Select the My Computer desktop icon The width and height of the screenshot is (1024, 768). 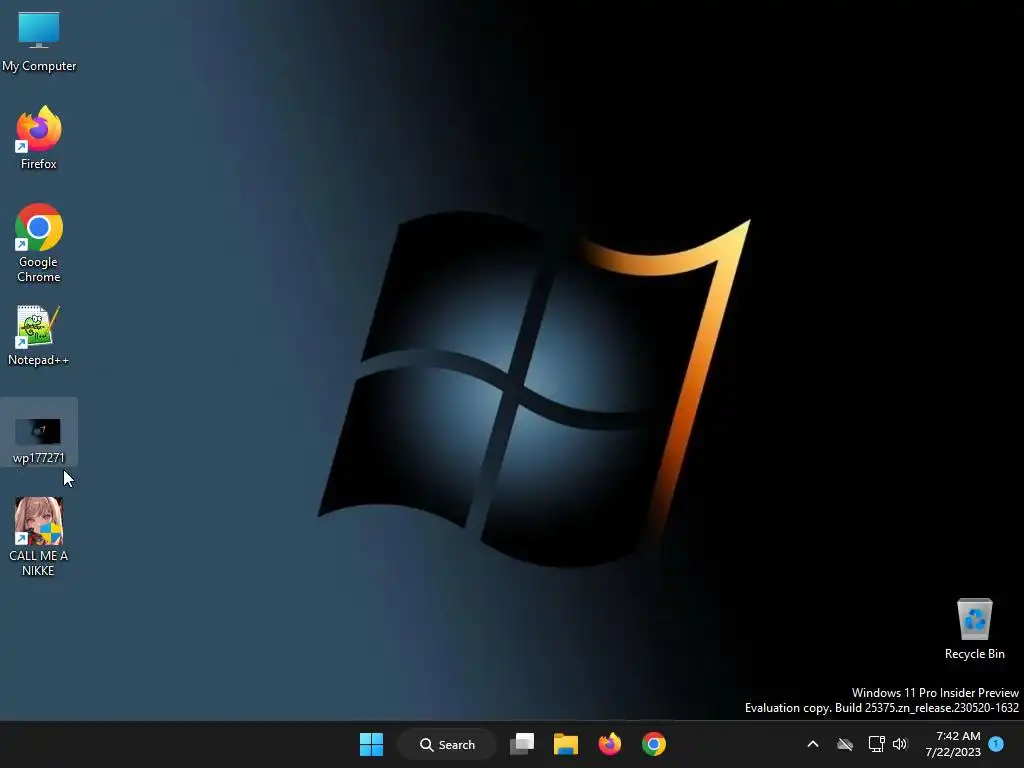[x=39, y=42]
